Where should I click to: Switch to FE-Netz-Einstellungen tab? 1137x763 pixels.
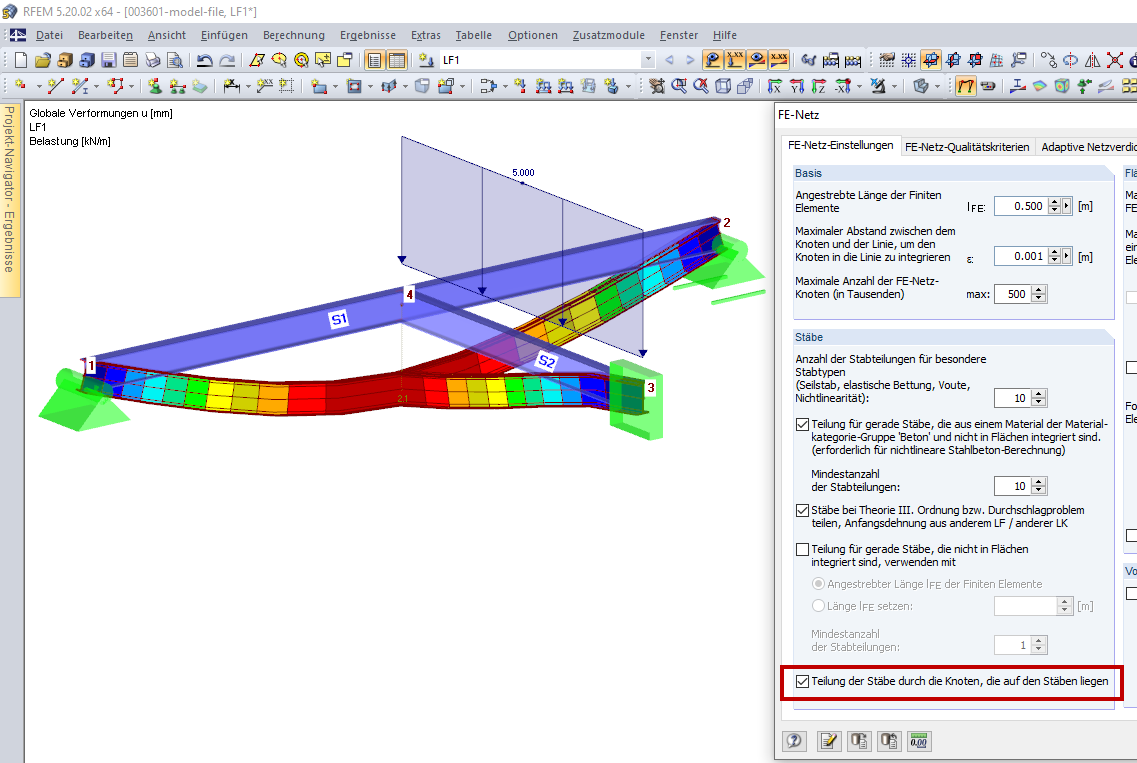point(840,145)
